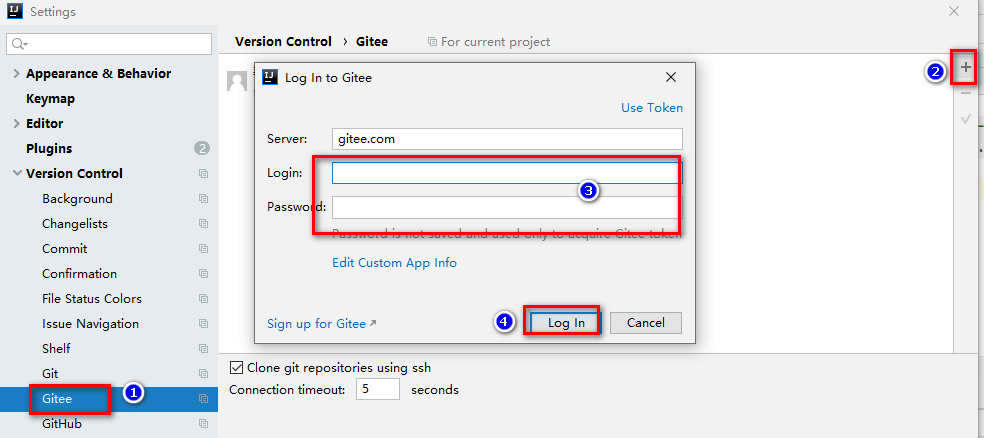Expand the Appearance & Behavior section

tap(16, 74)
